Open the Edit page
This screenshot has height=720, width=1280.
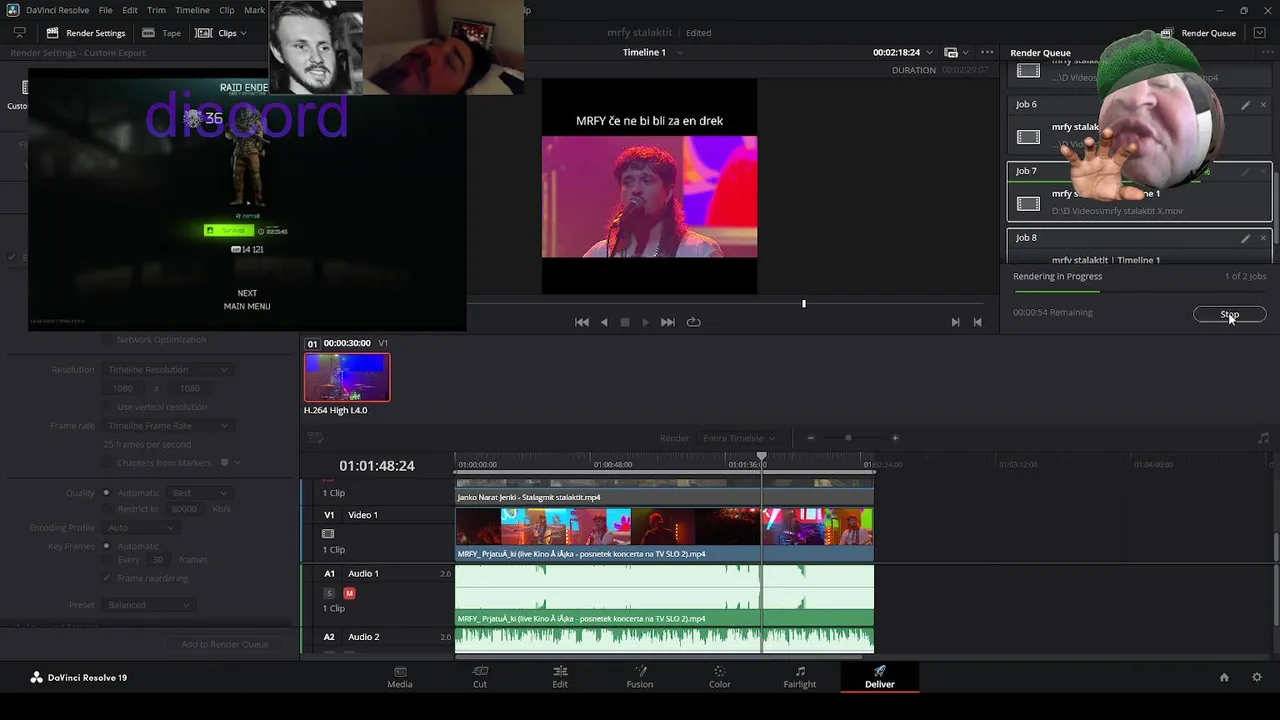coord(560,677)
